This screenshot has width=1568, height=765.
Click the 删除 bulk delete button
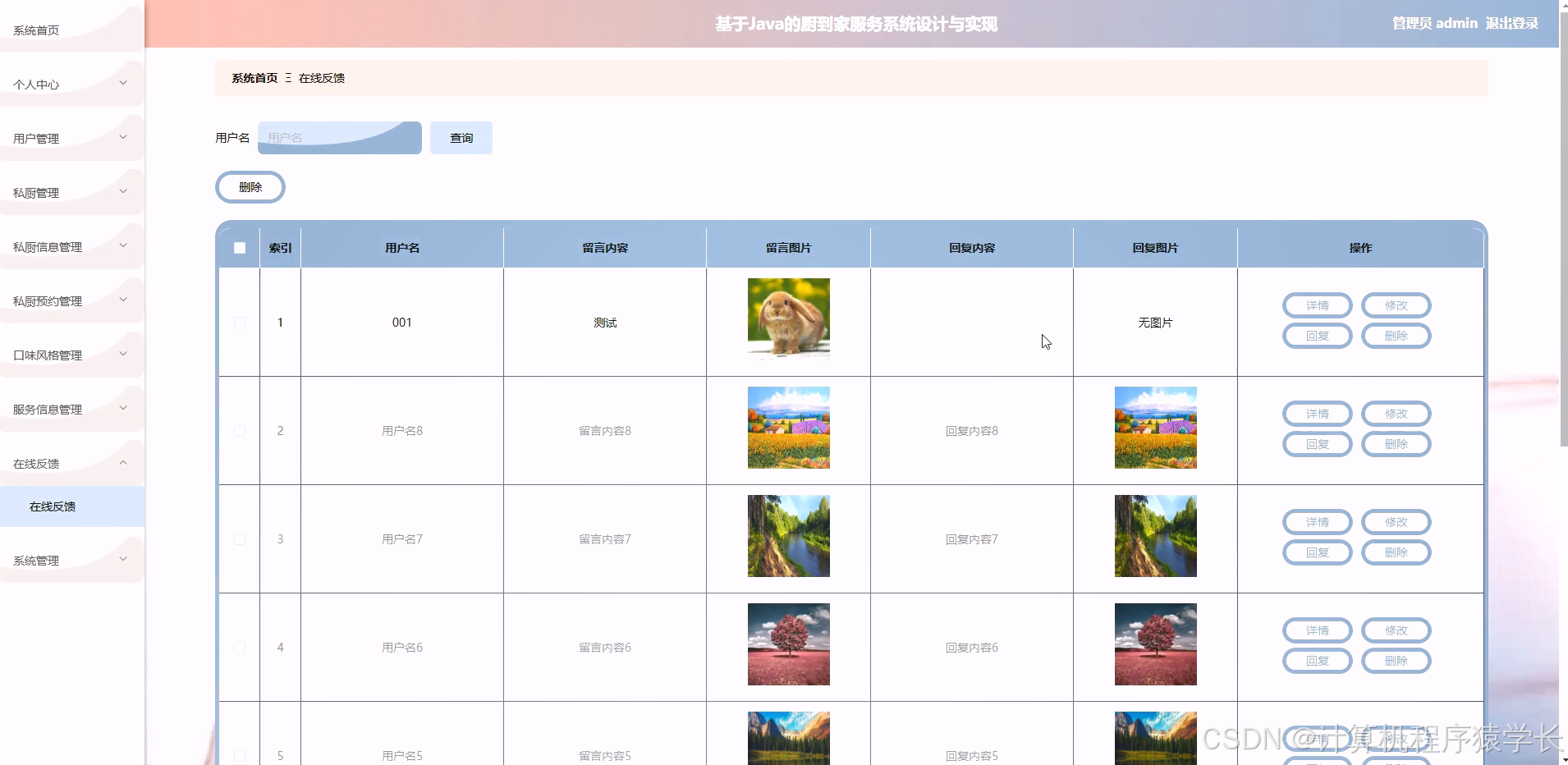click(x=250, y=186)
